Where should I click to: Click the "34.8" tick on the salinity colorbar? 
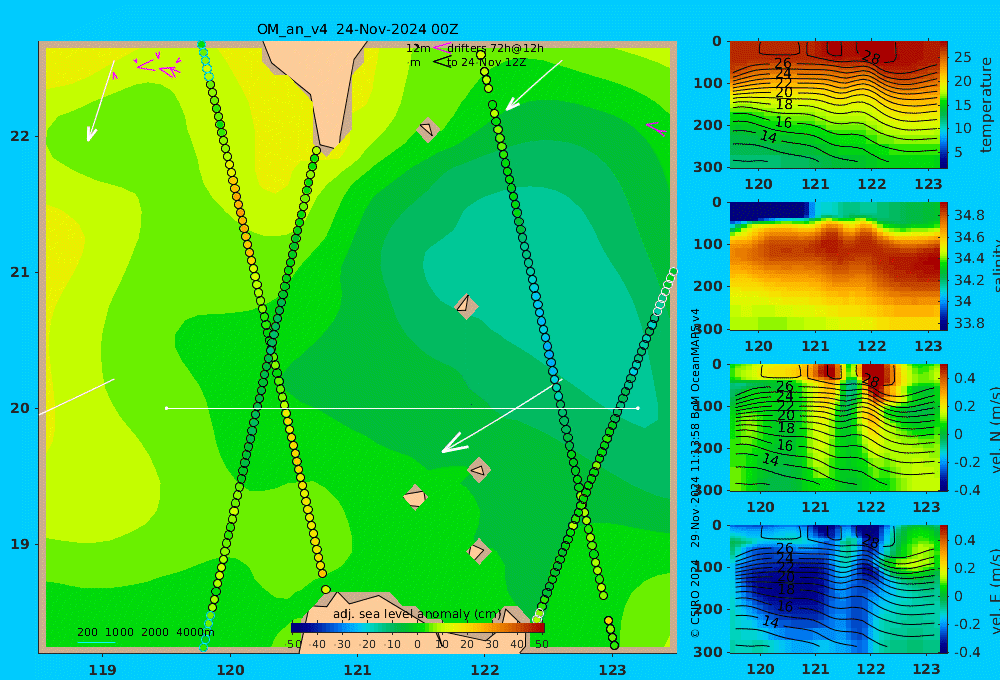point(968,215)
